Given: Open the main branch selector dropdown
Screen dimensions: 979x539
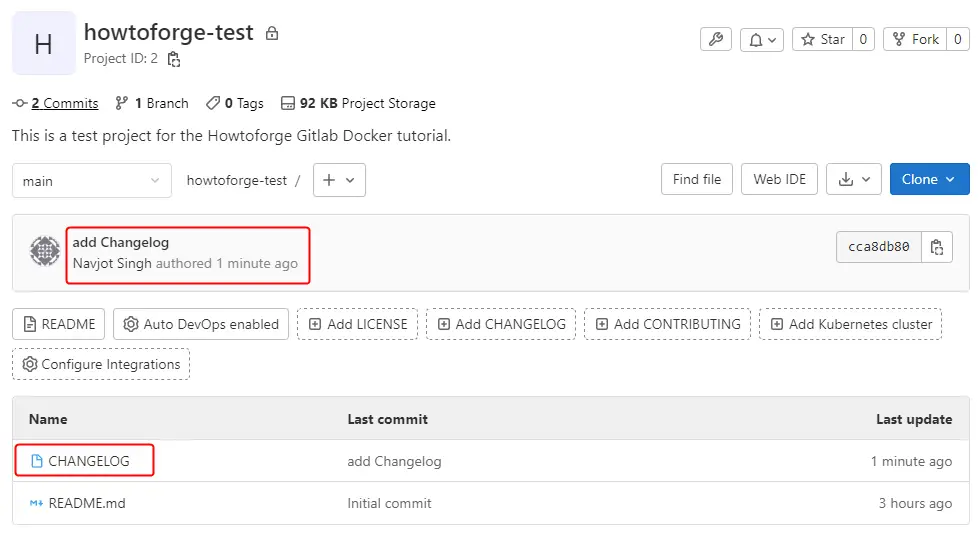Looking at the screenshot, I should pyautogui.click(x=92, y=180).
